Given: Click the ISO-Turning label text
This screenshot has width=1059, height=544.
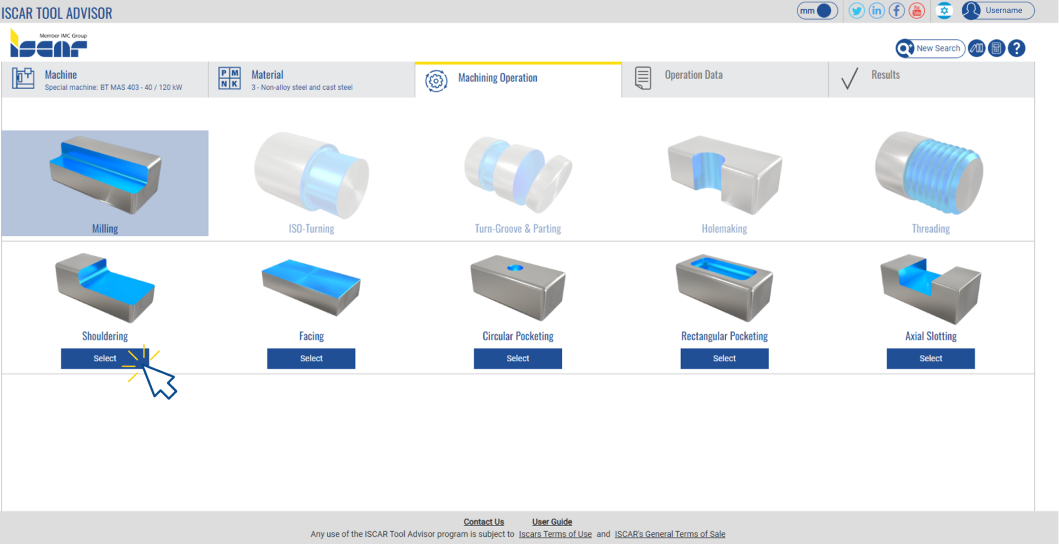Looking at the screenshot, I should tap(311, 228).
